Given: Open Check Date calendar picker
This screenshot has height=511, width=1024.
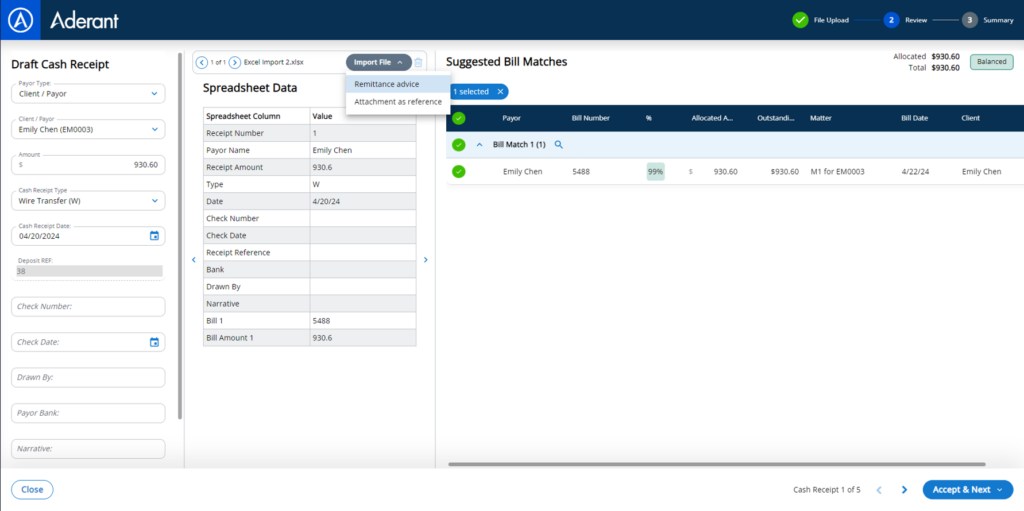Looking at the screenshot, I should [x=154, y=342].
